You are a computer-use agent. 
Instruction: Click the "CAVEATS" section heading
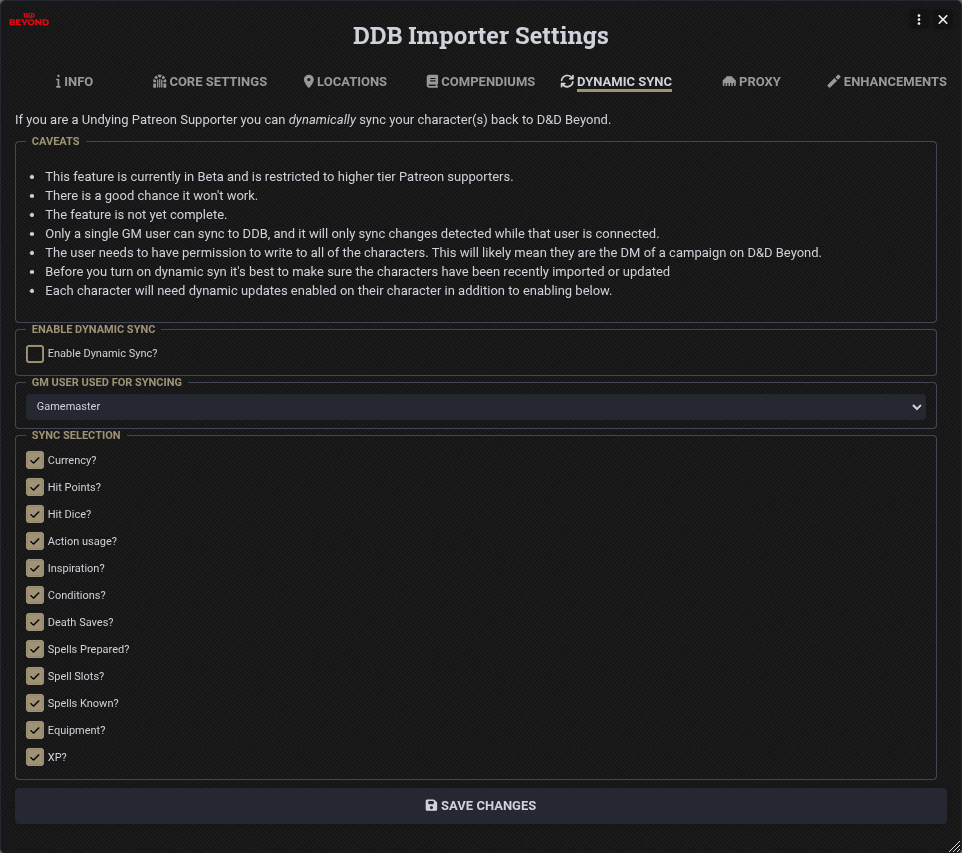coord(55,141)
